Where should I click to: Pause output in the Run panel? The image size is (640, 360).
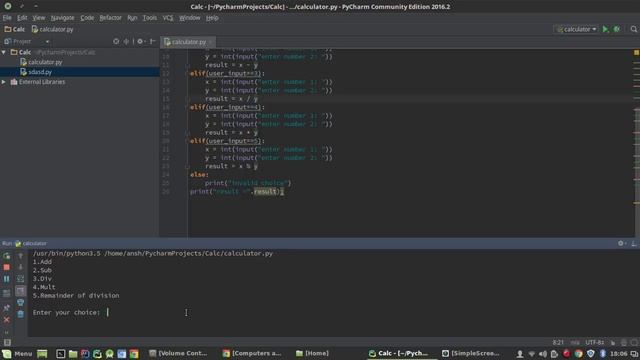click(7, 279)
